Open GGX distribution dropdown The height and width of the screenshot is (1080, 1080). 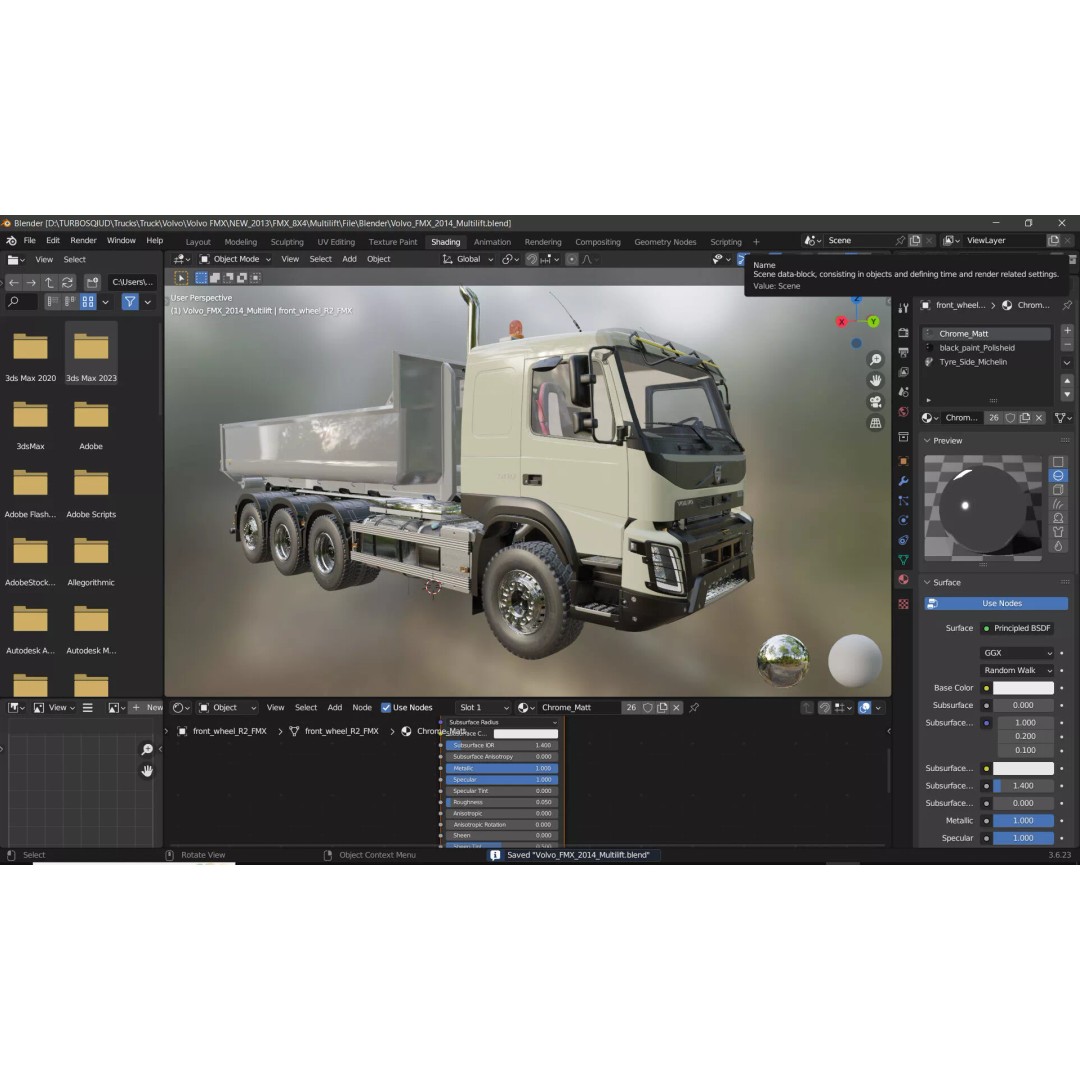[x=1017, y=653]
